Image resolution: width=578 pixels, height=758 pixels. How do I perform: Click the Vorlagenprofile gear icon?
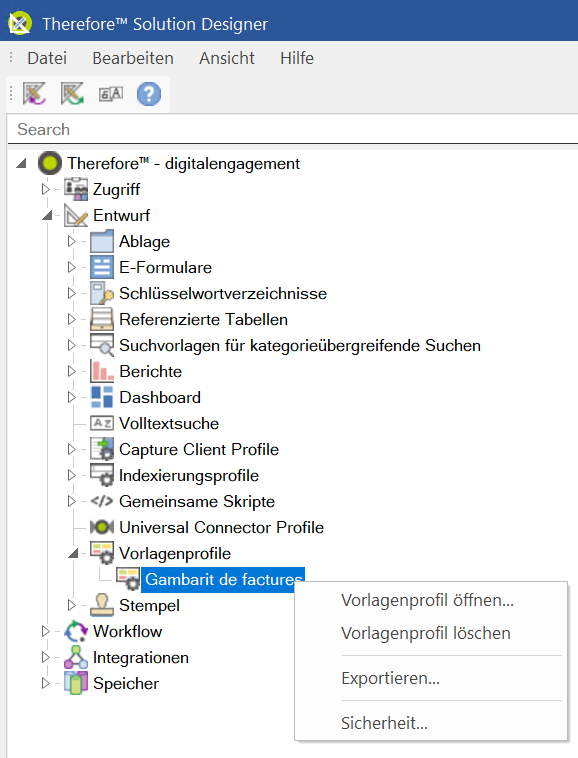point(102,554)
